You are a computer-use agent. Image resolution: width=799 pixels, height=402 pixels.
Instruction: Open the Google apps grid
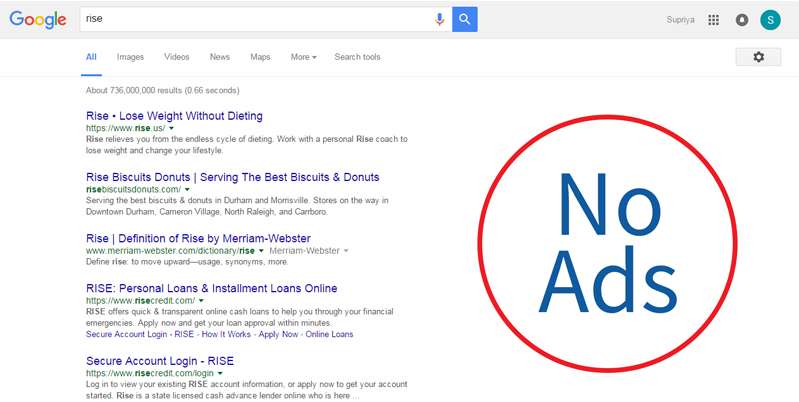point(713,20)
